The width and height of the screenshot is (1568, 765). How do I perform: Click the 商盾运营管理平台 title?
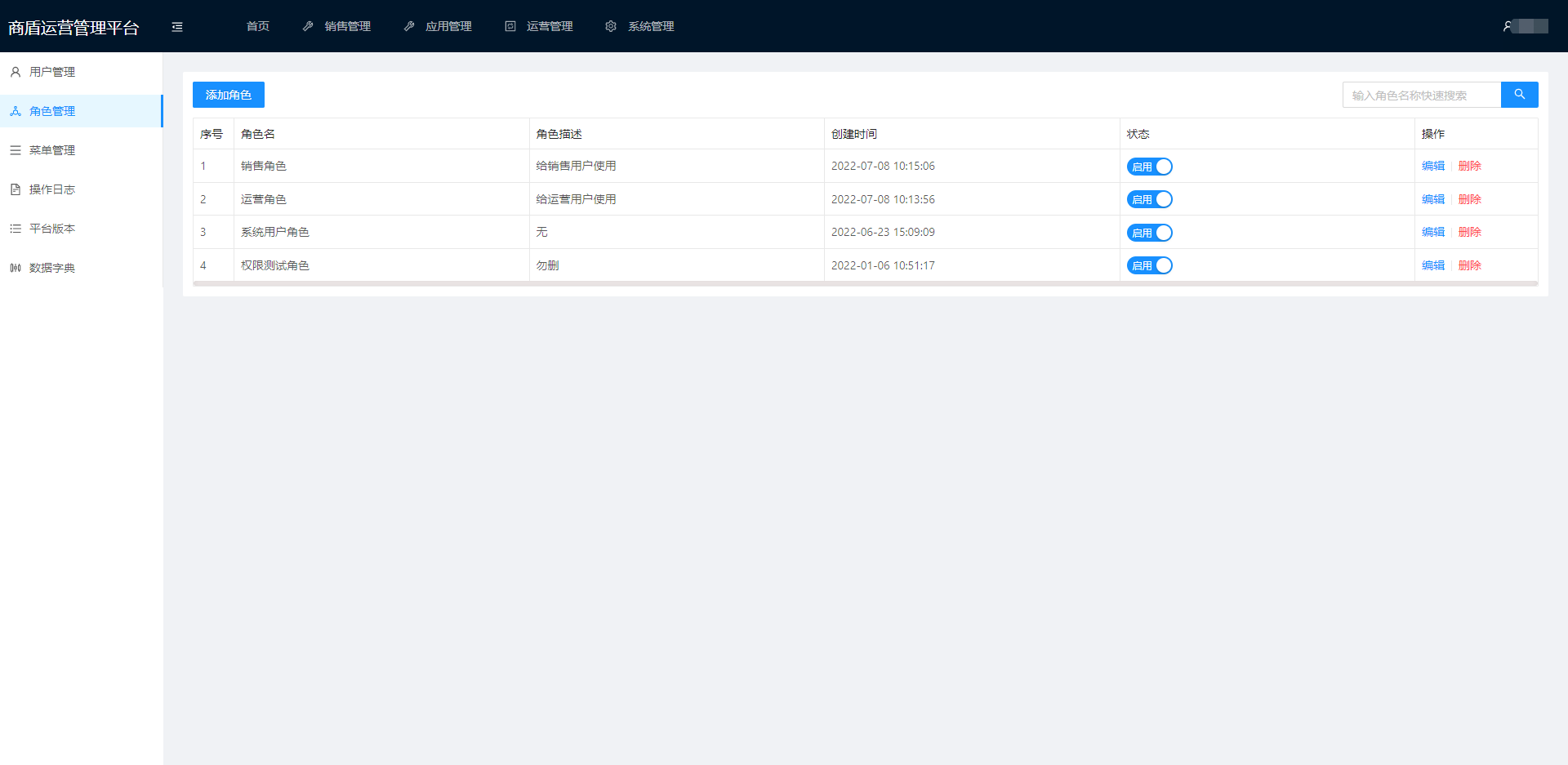tap(73, 28)
